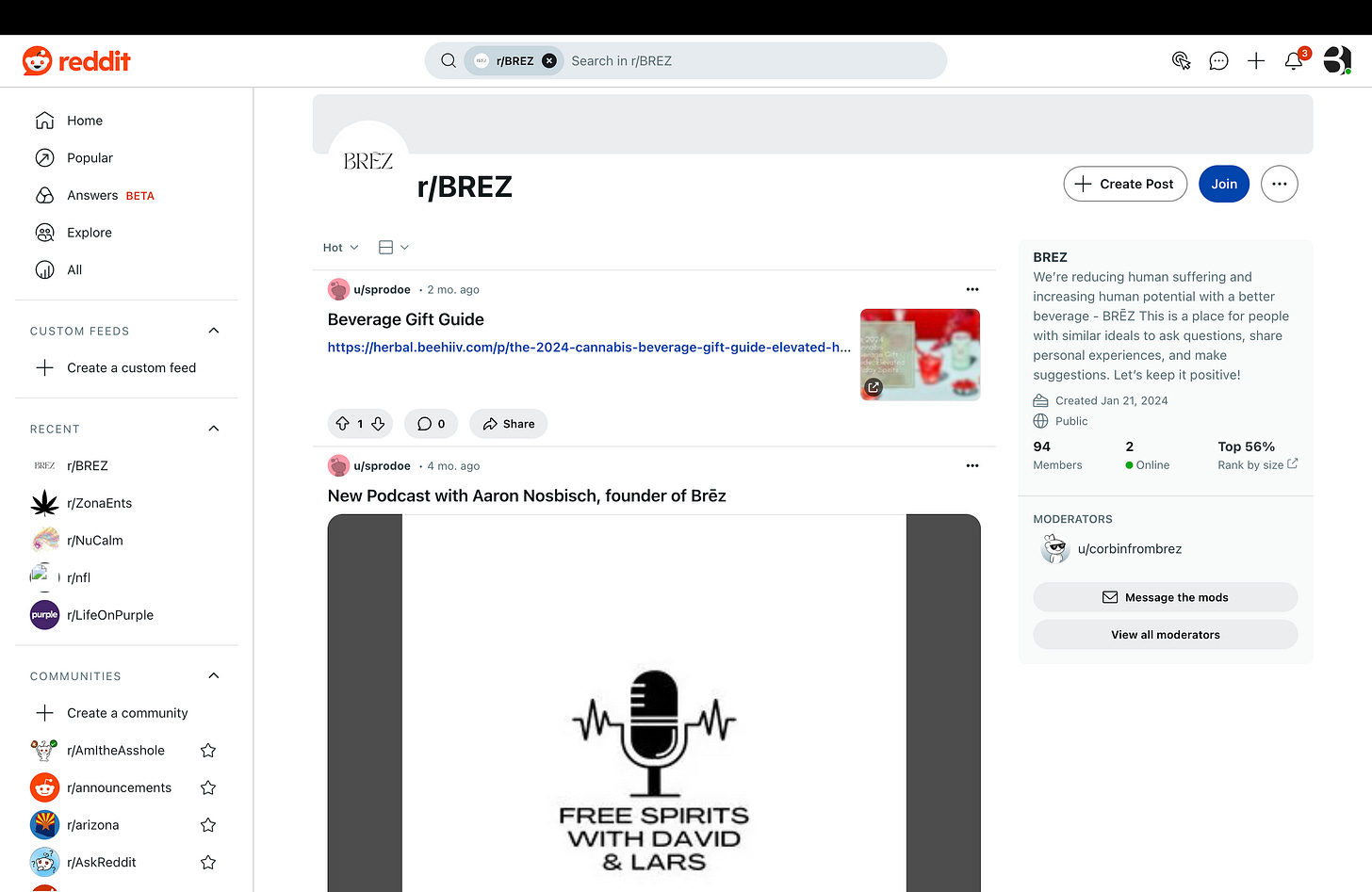Open r/AmItheAsshole community
The height and width of the screenshot is (892, 1372).
(115, 751)
